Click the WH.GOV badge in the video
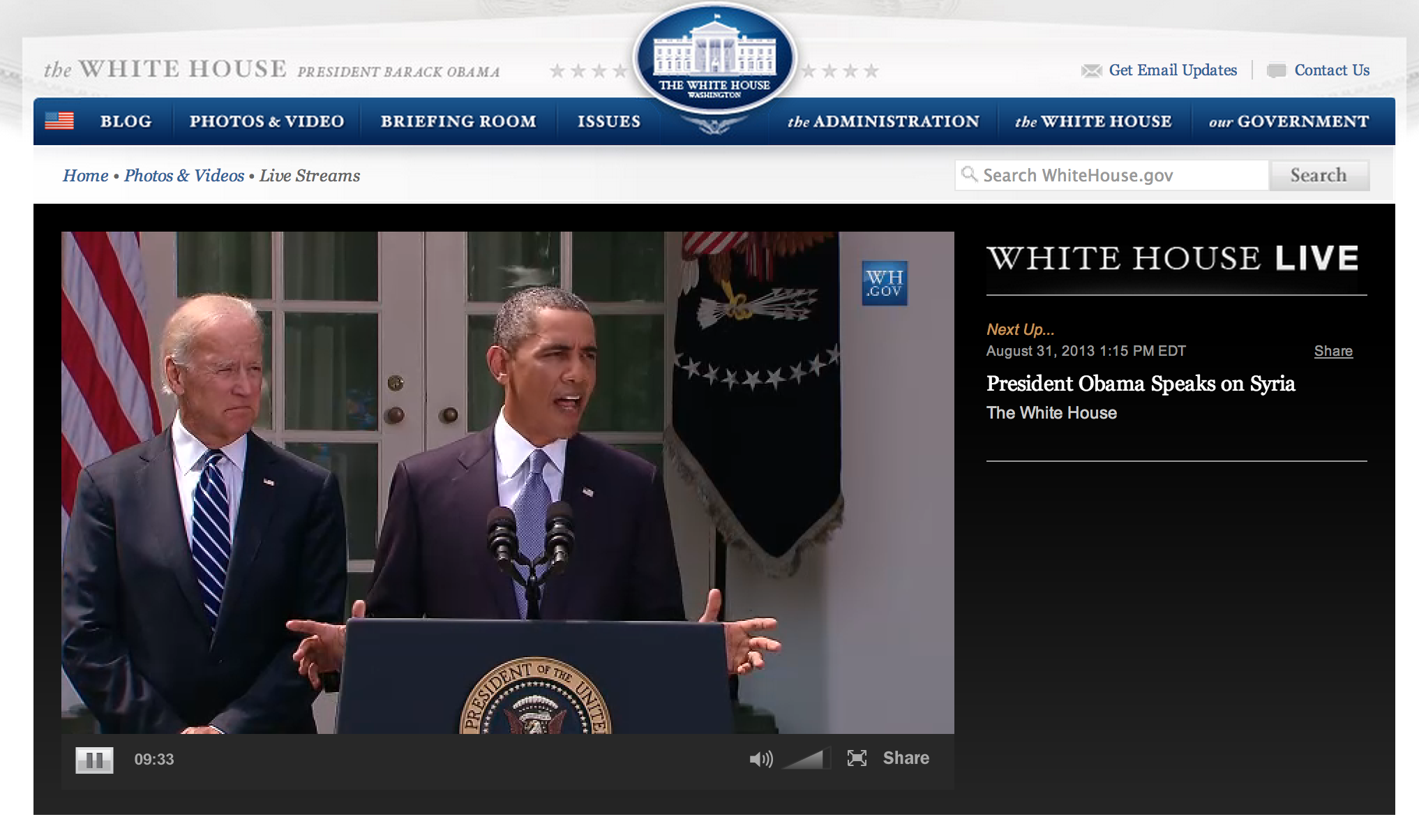The height and width of the screenshot is (840, 1419). [885, 283]
